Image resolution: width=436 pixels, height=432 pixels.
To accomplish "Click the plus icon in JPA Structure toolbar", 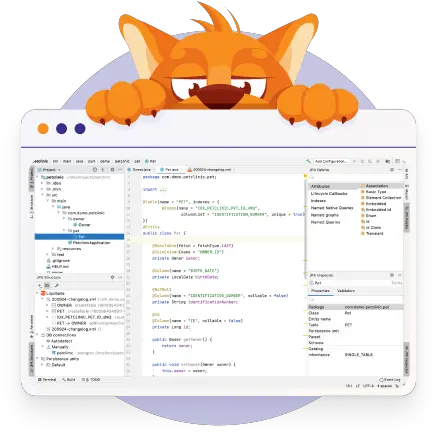I will tap(40, 286).
